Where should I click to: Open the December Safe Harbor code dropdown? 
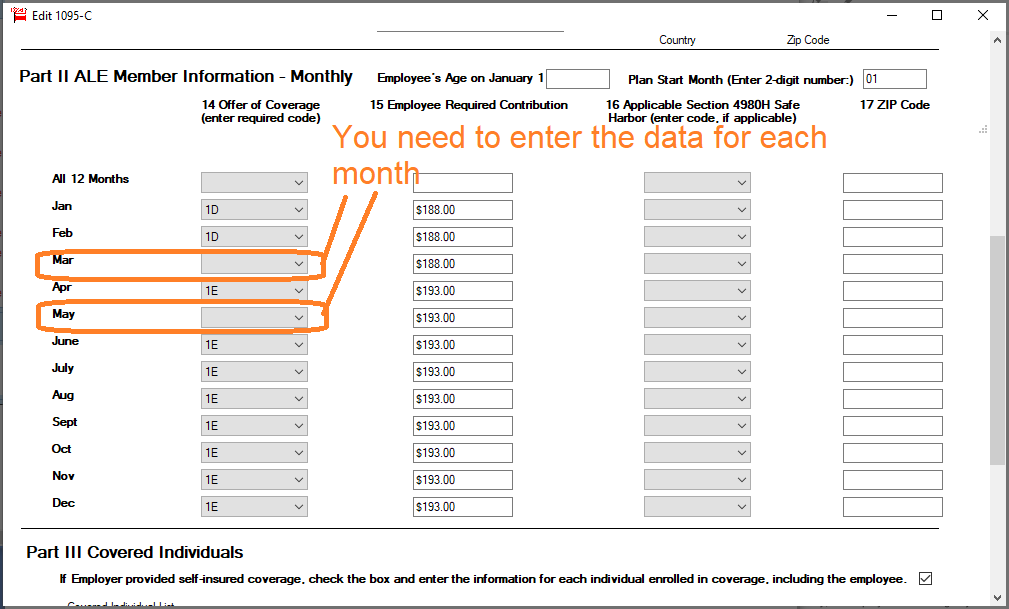697,506
